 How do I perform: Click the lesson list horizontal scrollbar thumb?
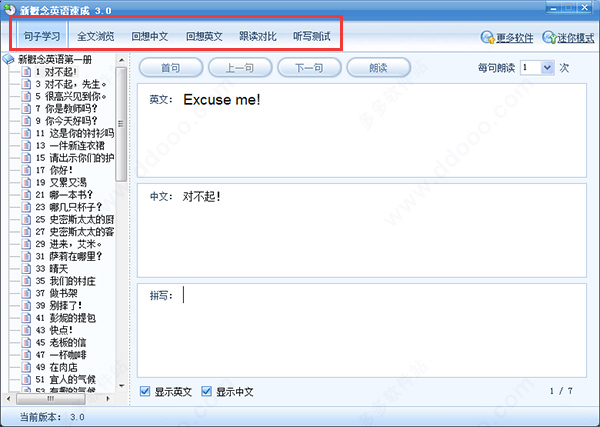click(x=50, y=399)
